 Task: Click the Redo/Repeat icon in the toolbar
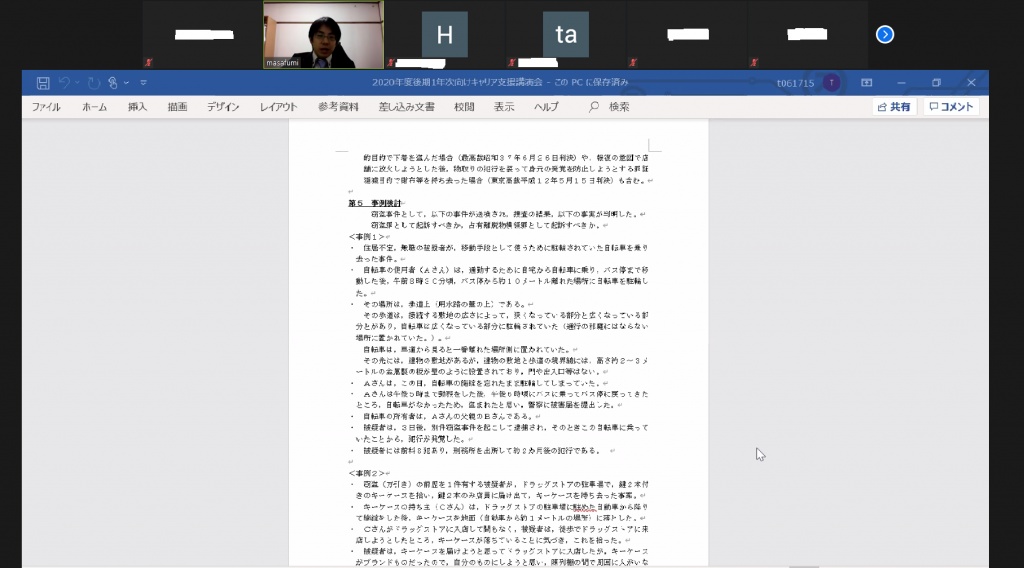point(93,83)
